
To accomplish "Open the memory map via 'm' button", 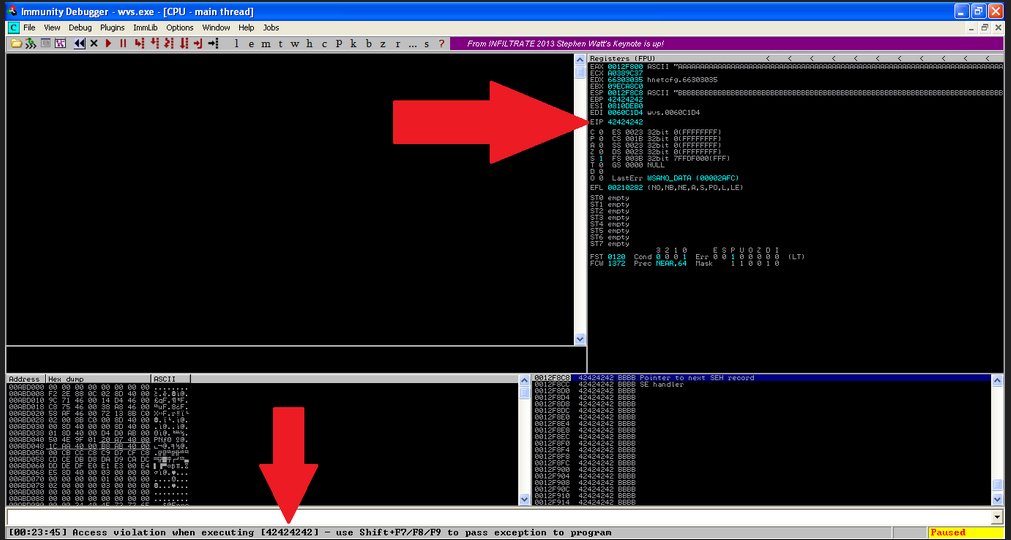I will [265, 44].
